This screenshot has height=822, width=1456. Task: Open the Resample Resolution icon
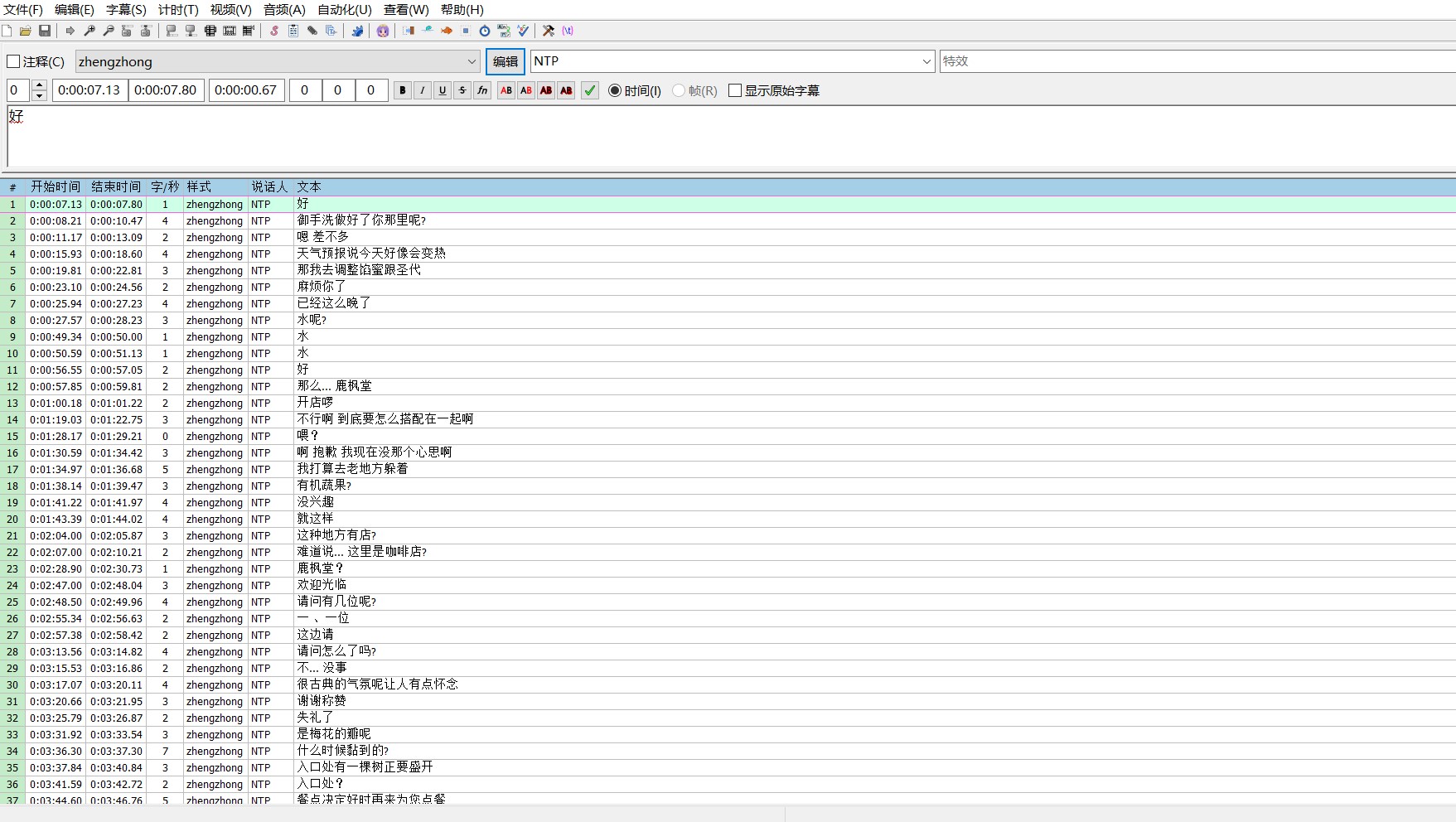click(466, 31)
